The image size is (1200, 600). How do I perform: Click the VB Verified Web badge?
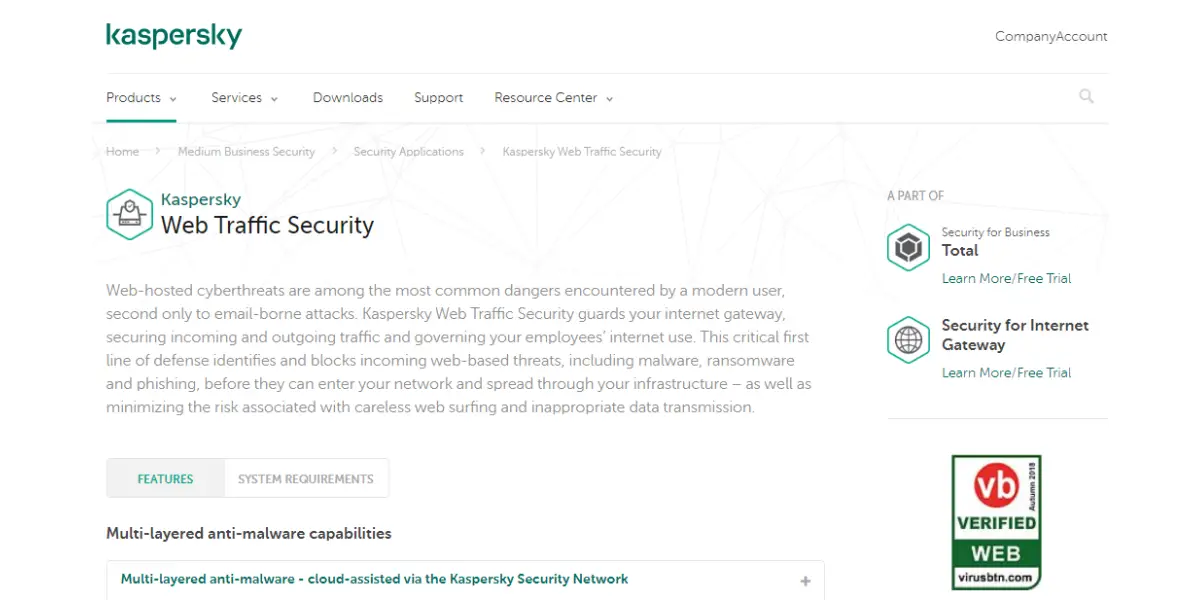pyautogui.click(x=996, y=522)
